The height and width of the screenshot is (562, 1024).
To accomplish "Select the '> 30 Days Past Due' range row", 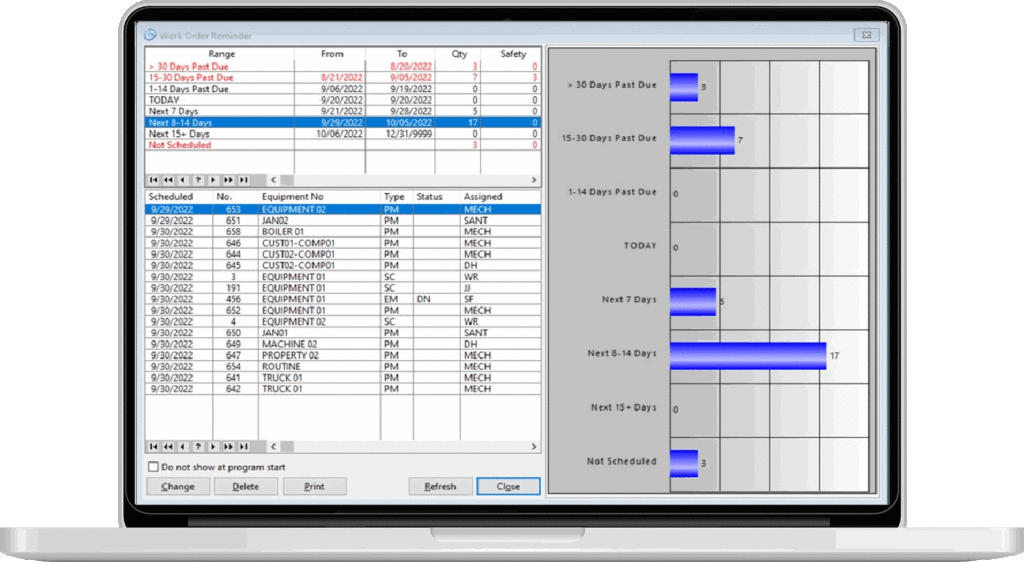I will click(343, 66).
